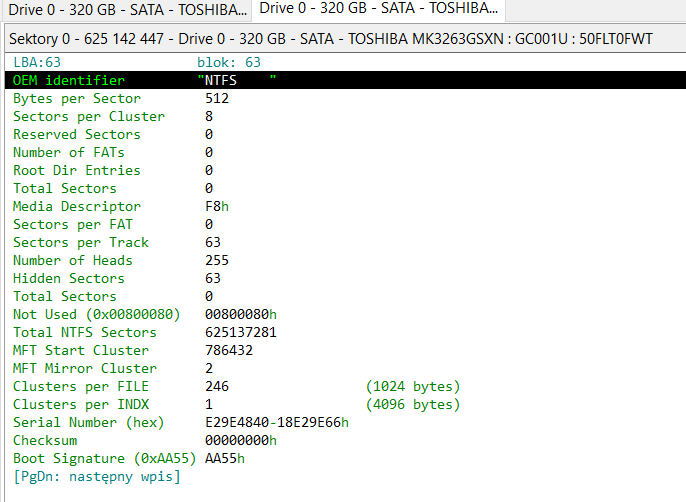Select the Hidden Sectors label
The height and width of the screenshot is (502, 686).
click(x=69, y=278)
